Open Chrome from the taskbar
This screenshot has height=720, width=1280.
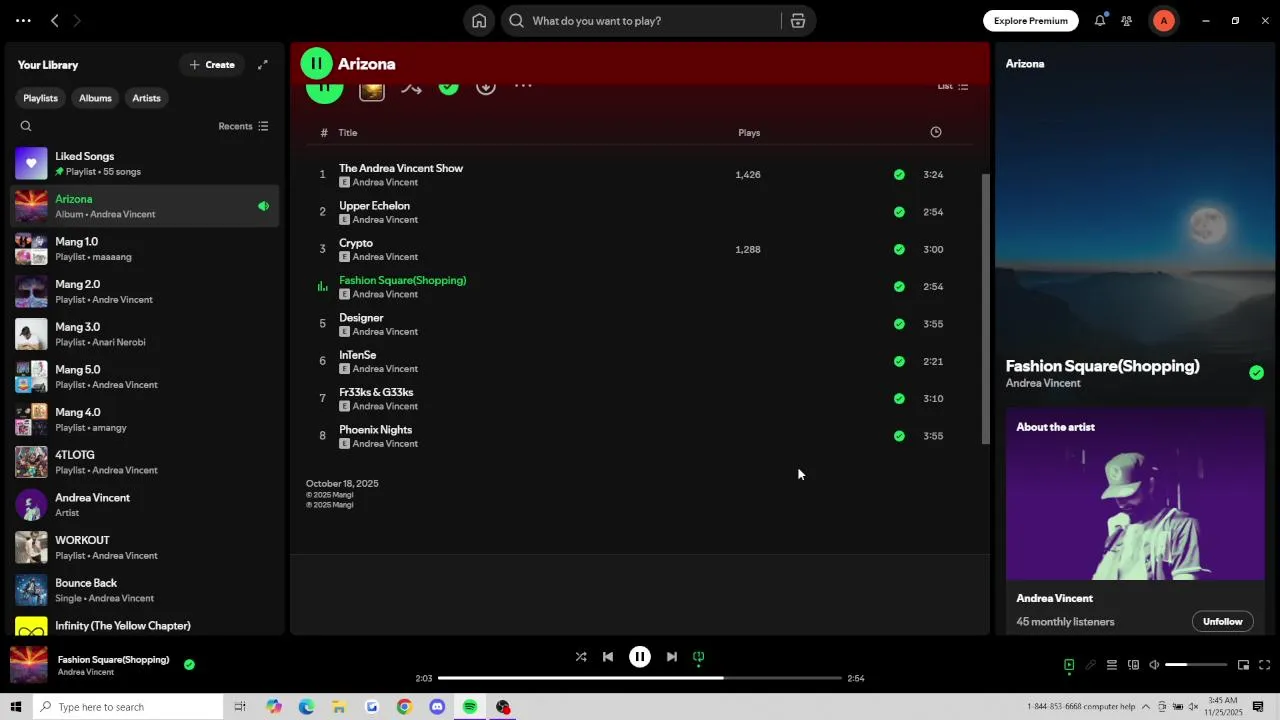(x=404, y=707)
